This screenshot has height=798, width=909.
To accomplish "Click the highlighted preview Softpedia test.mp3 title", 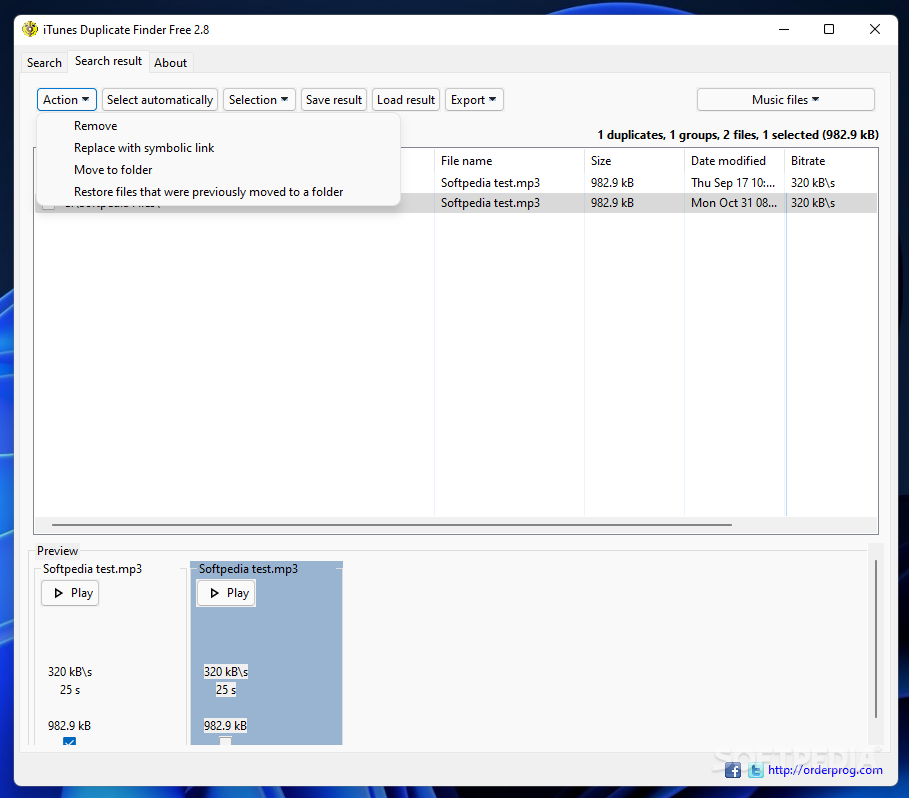I will [x=248, y=569].
